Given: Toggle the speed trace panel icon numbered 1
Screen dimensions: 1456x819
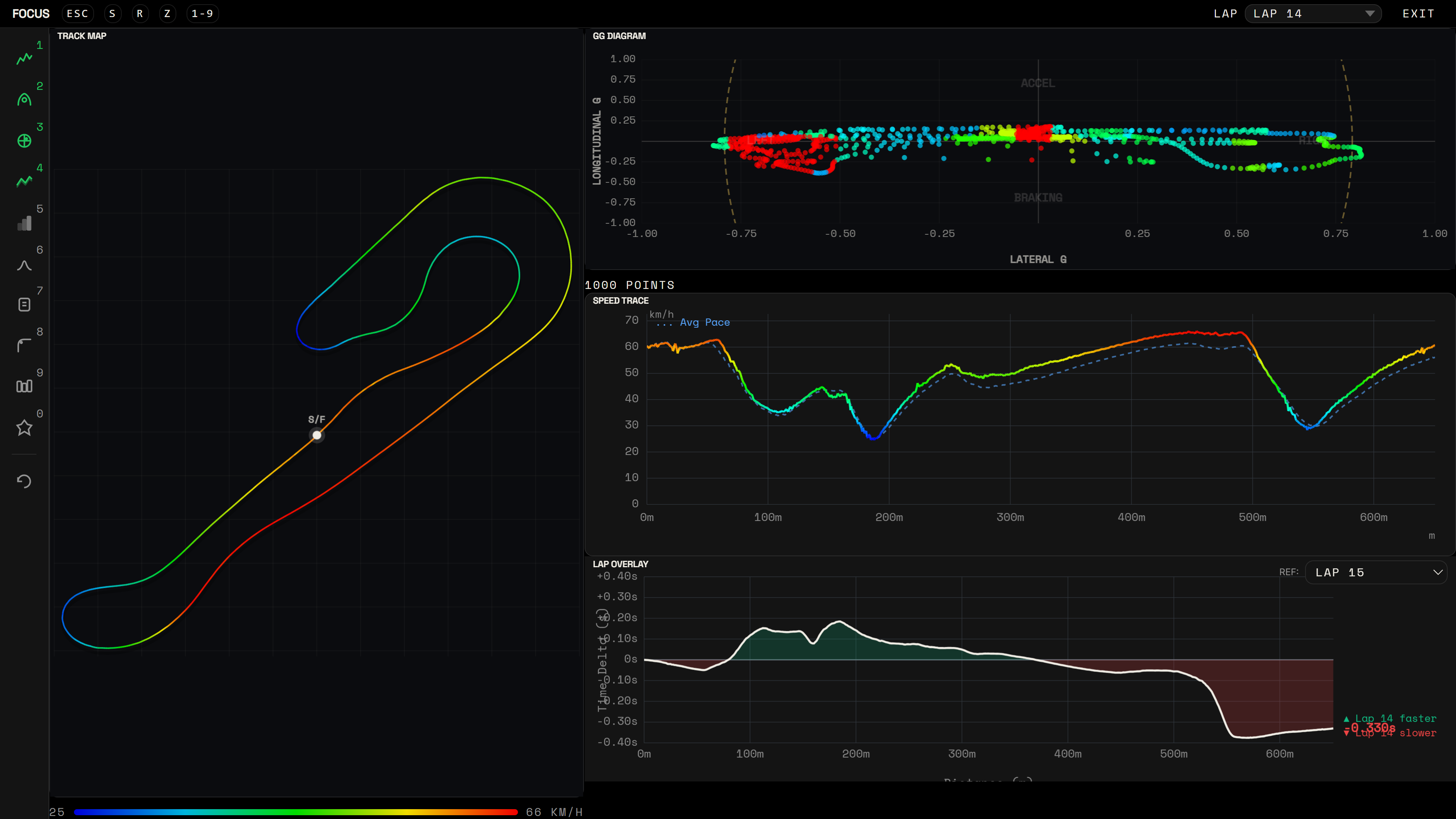Looking at the screenshot, I should click(24, 59).
